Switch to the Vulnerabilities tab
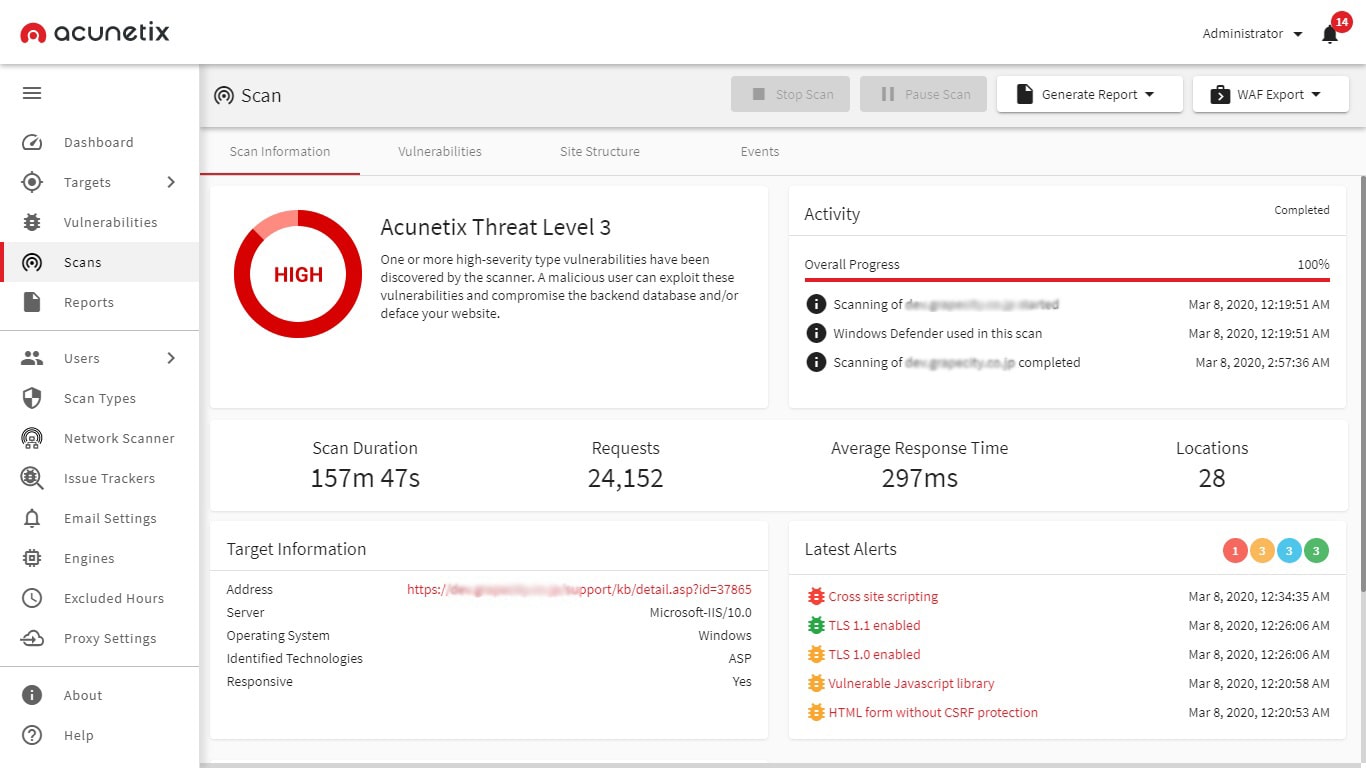Viewport: 1366px width, 768px height. point(440,152)
